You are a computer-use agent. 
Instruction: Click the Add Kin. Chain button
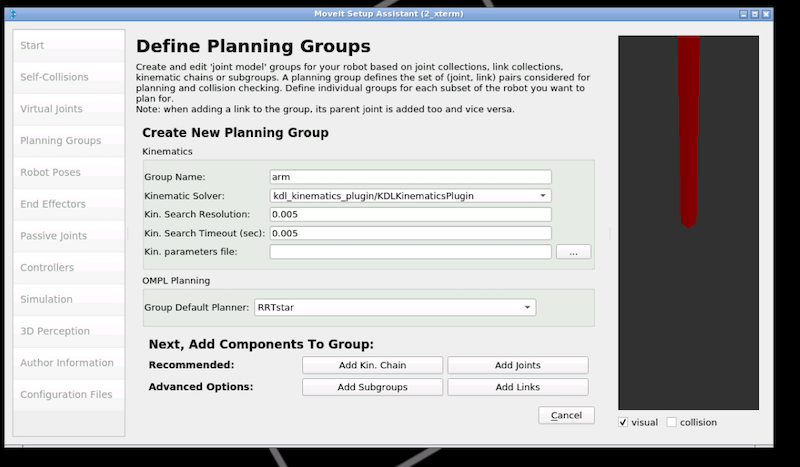pos(372,365)
